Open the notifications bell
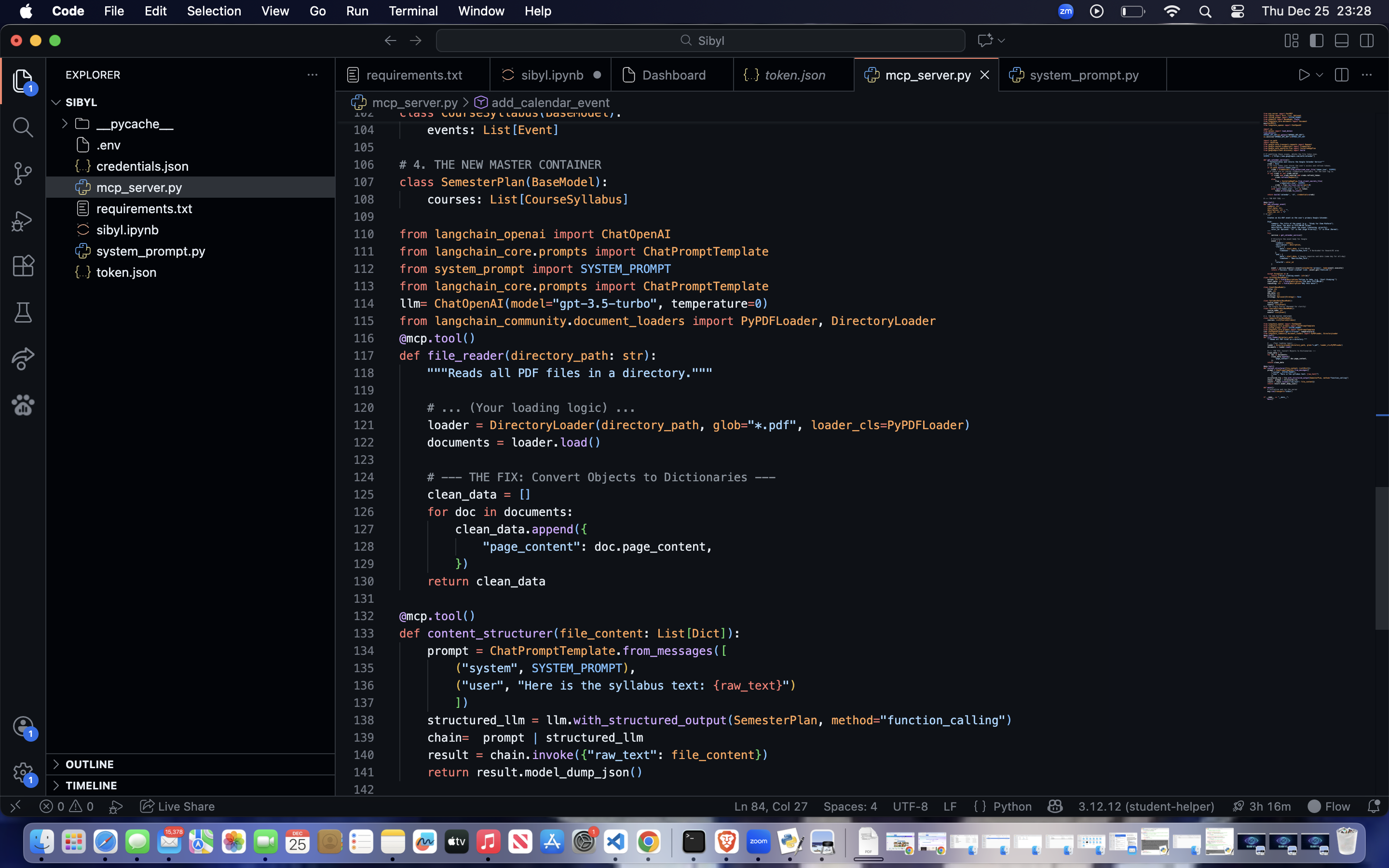The width and height of the screenshot is (1389, 868). (x=1373, y=806)
